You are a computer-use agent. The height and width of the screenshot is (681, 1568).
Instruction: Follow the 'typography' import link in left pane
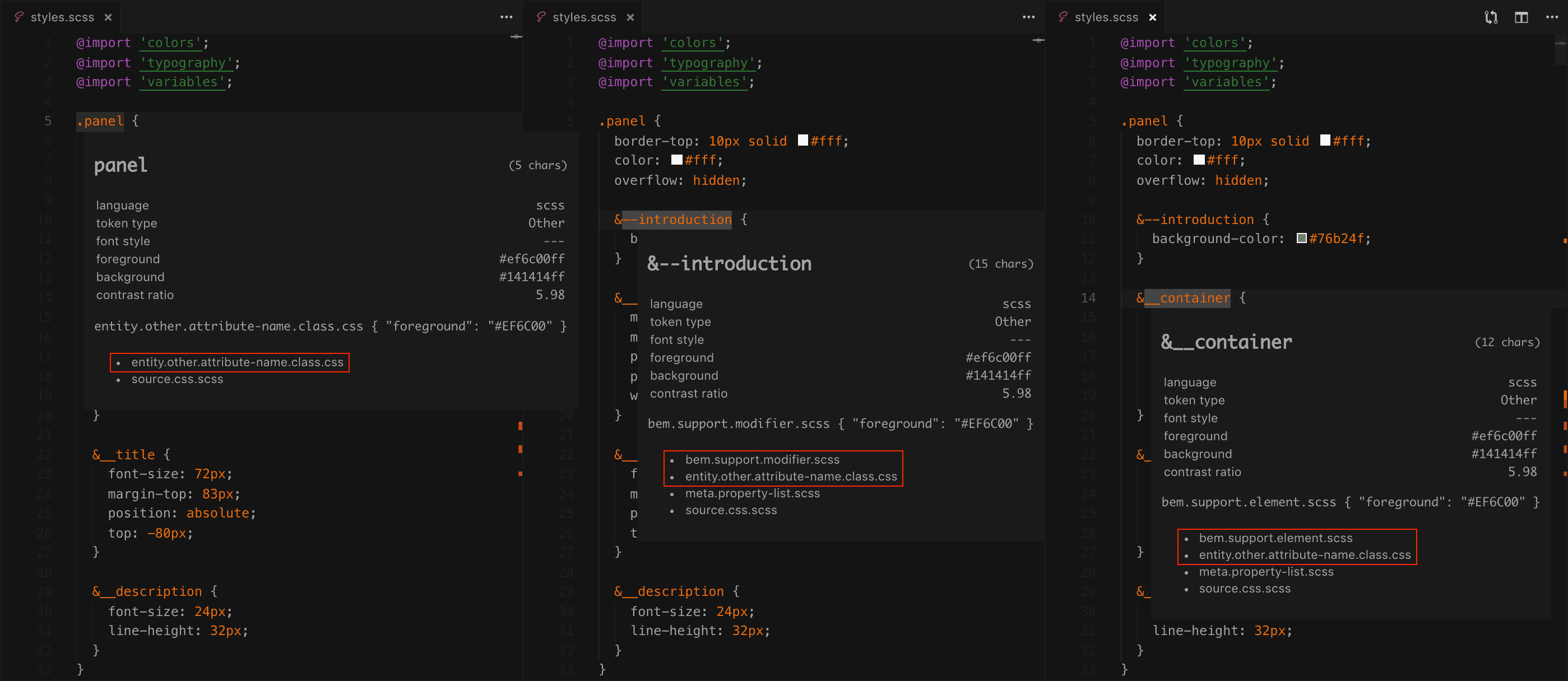click(x=186, y=63)
